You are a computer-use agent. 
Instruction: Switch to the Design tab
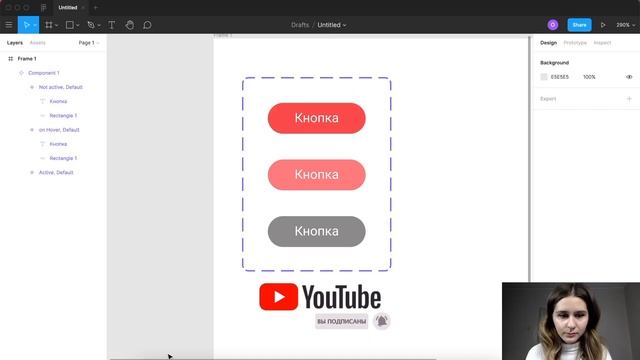click(548, 42)
